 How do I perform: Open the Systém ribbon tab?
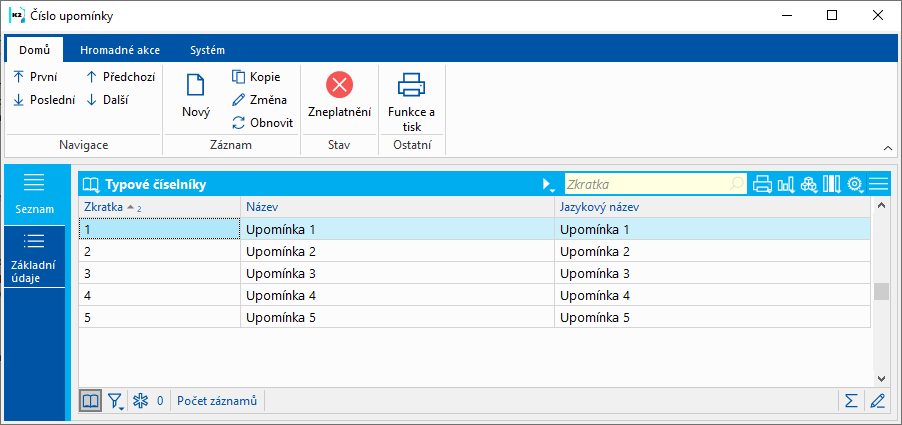coord(207,50)
